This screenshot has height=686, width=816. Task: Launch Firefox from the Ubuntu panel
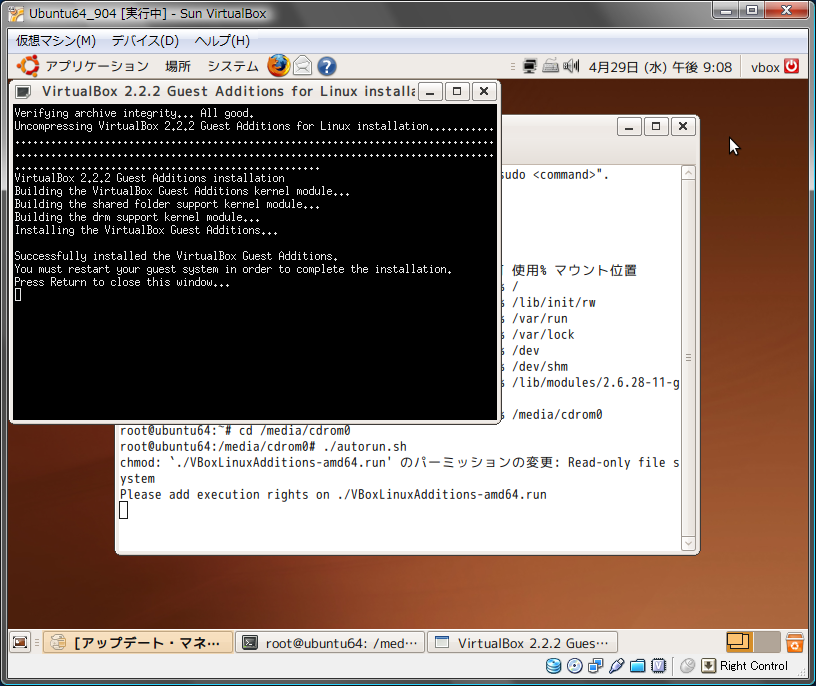(278, 66)
